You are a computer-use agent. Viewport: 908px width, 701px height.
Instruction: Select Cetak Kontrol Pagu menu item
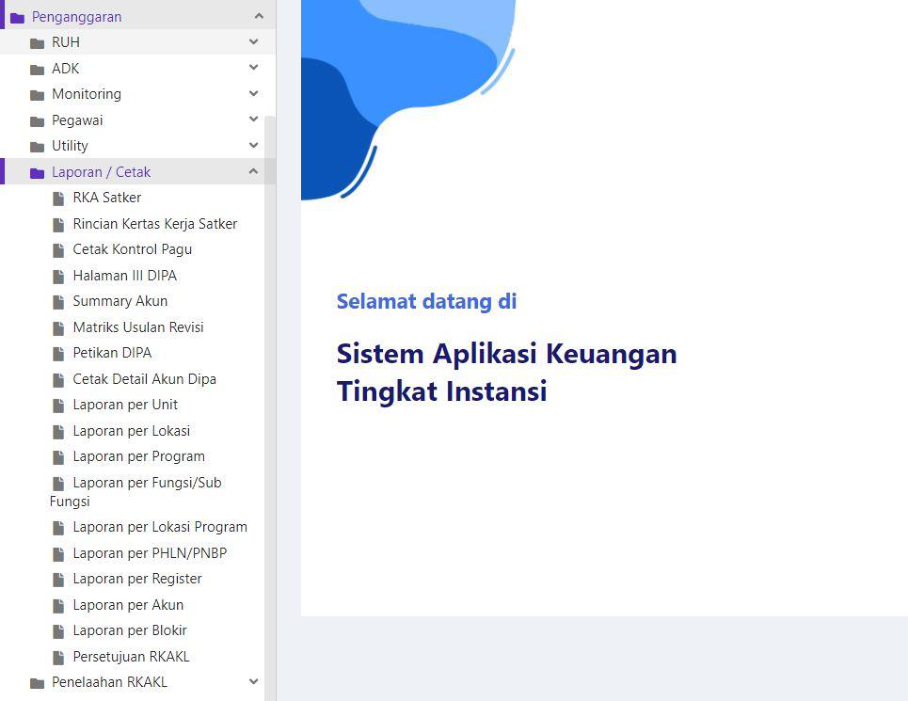[x=132, y=249]
